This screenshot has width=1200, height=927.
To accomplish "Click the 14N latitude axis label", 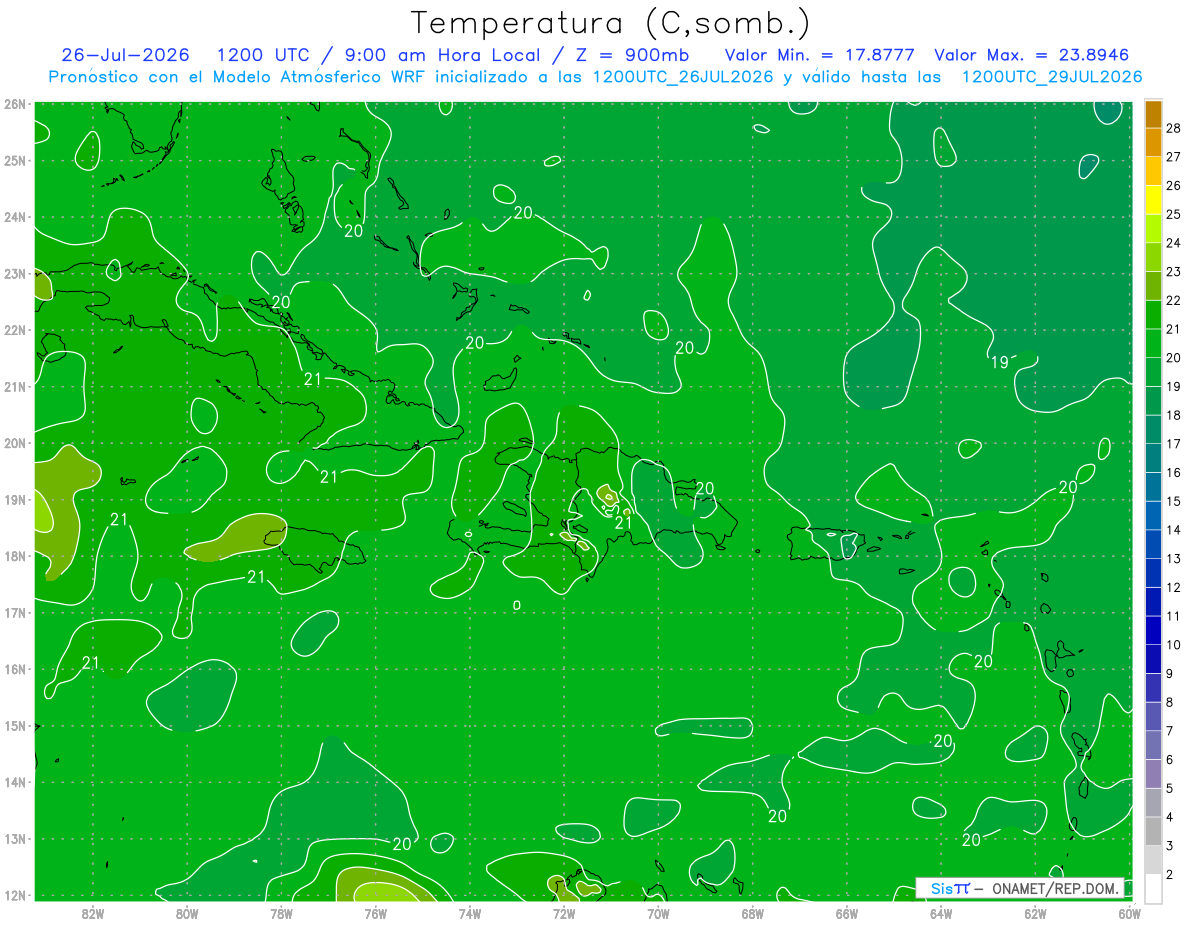I will click(x=14, y=782).
